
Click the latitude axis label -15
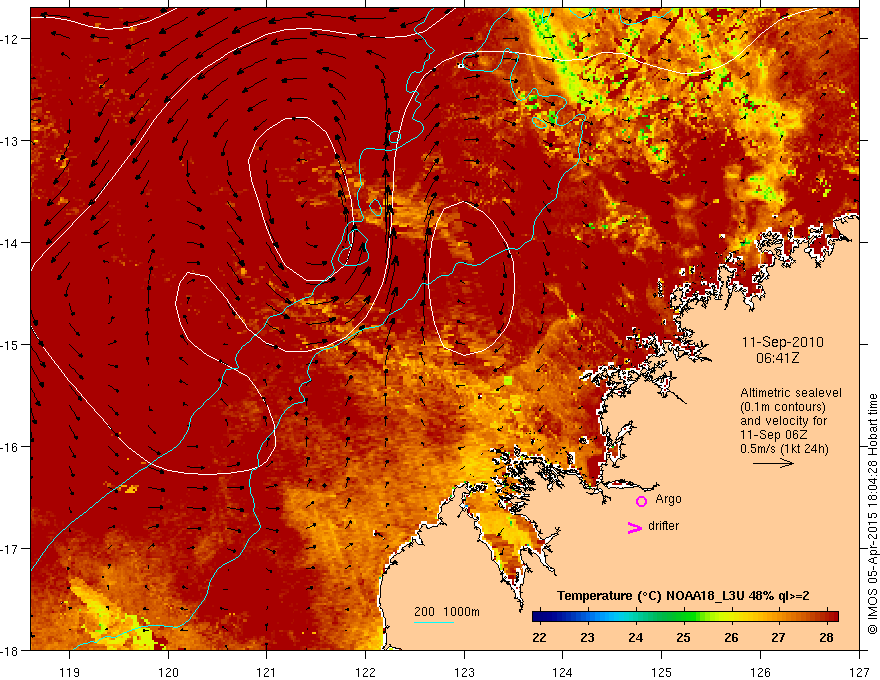(10, 344)
